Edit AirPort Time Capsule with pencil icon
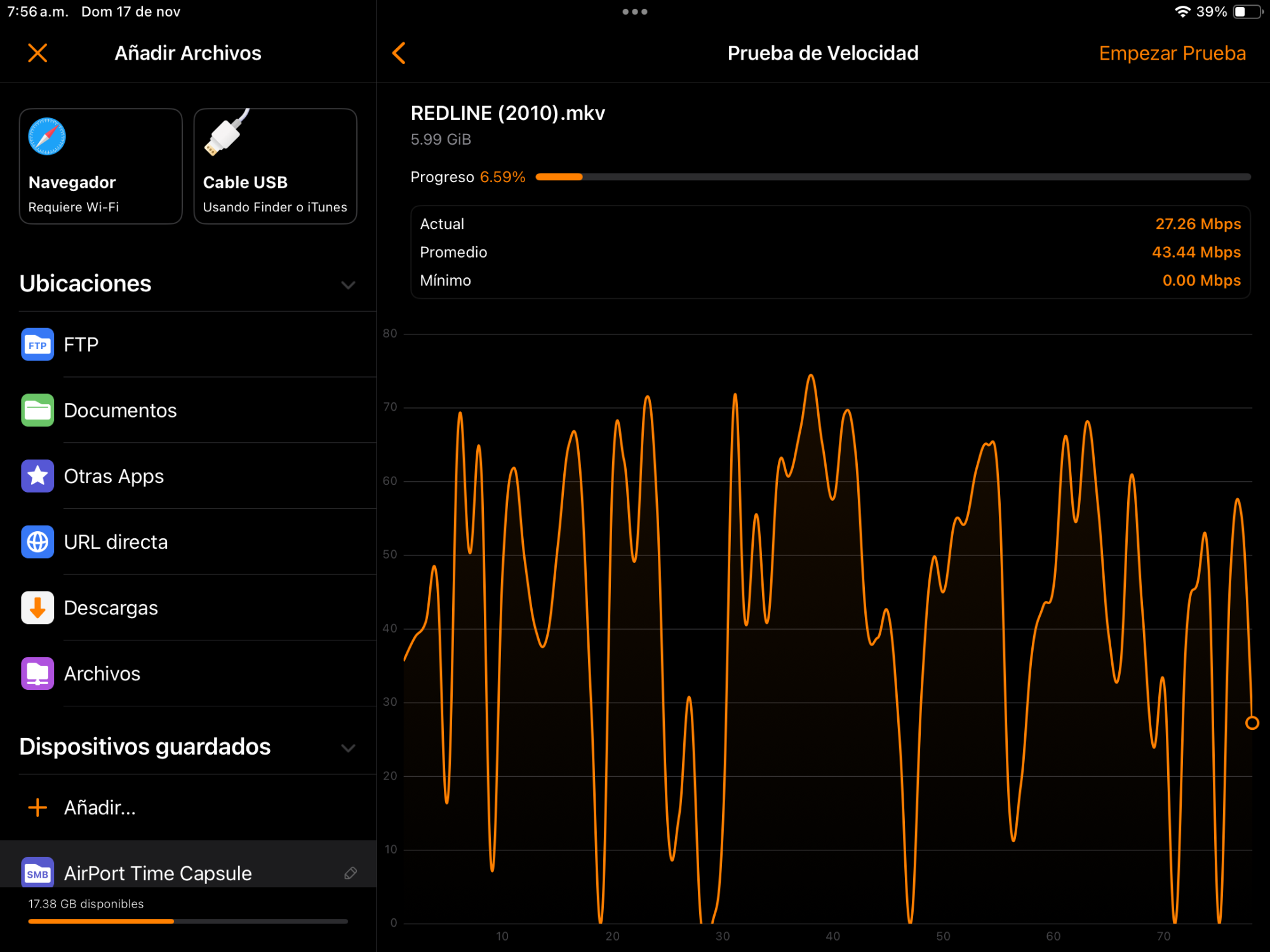 point(350,873)
